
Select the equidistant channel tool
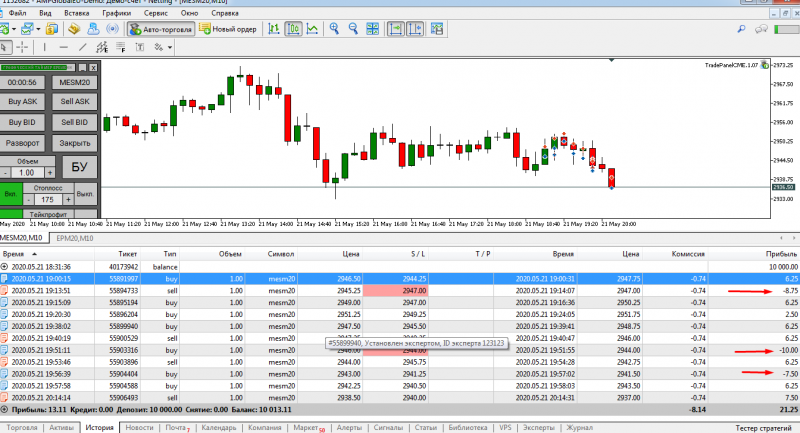coord(102,47)
